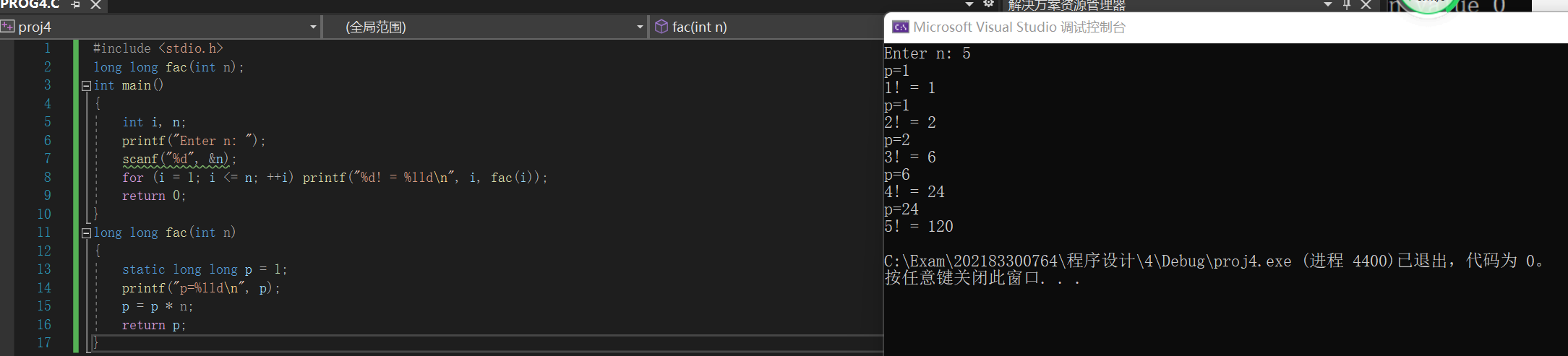Close the PROG4.C editor tab
This screenshot has height=356, width=1568.
coord(95,4)
